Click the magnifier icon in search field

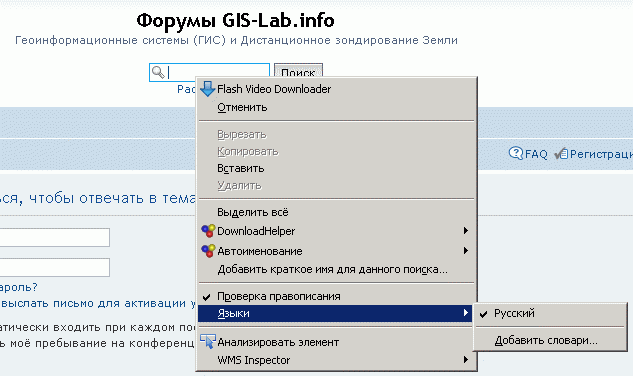pos(158,72)
